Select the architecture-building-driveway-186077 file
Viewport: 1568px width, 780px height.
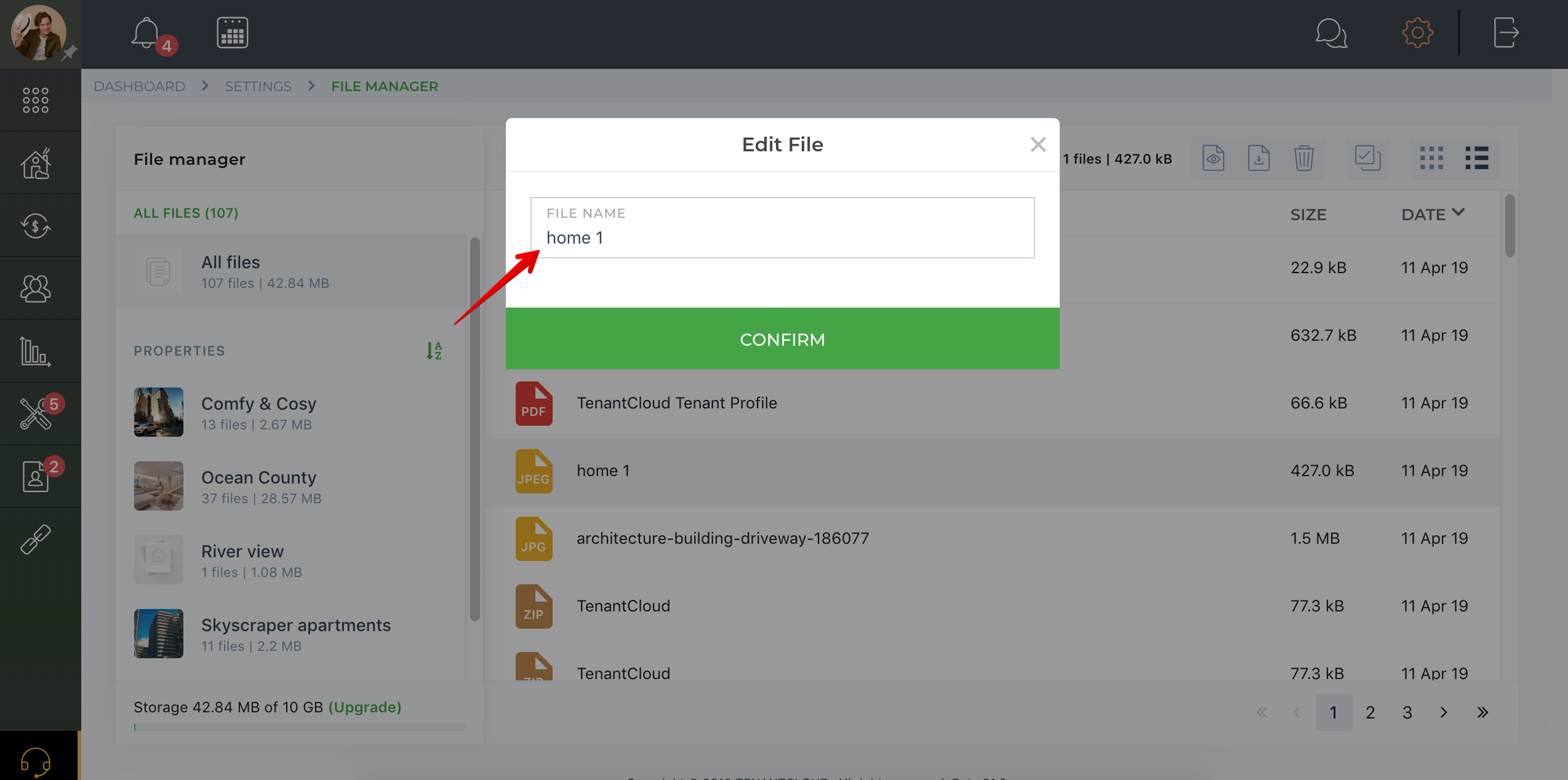(x=992, y=539)
